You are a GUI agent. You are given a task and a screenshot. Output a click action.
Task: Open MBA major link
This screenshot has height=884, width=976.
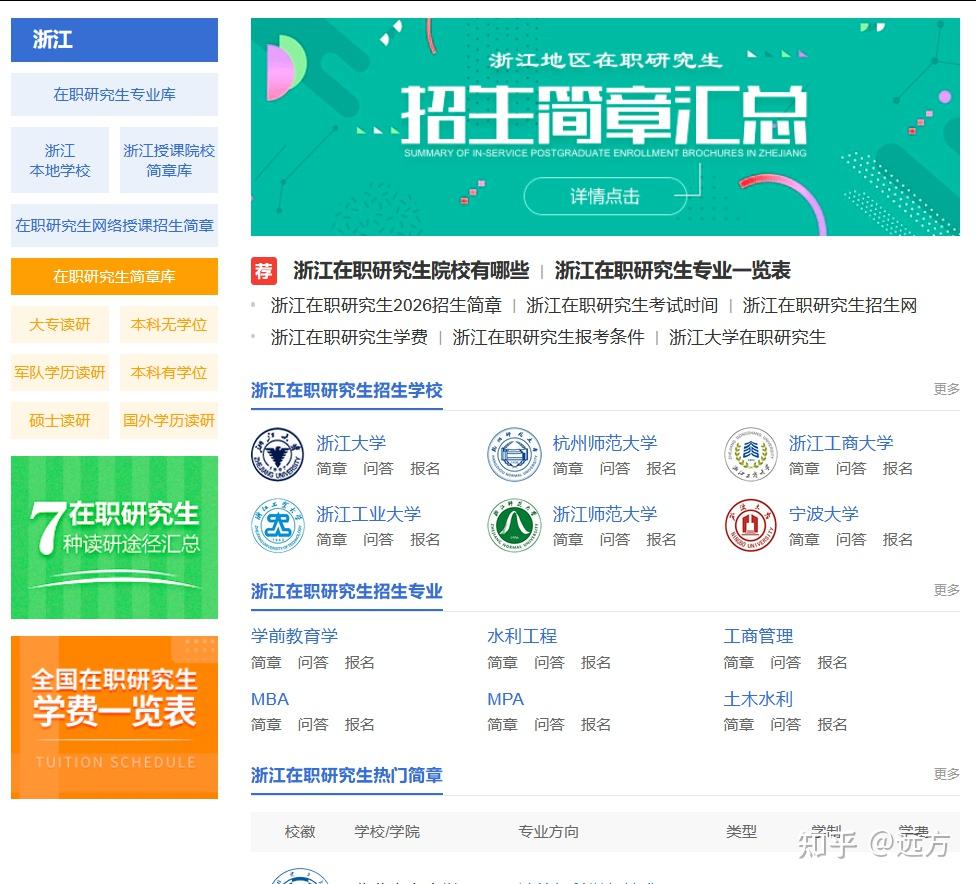tap(270, 699)
